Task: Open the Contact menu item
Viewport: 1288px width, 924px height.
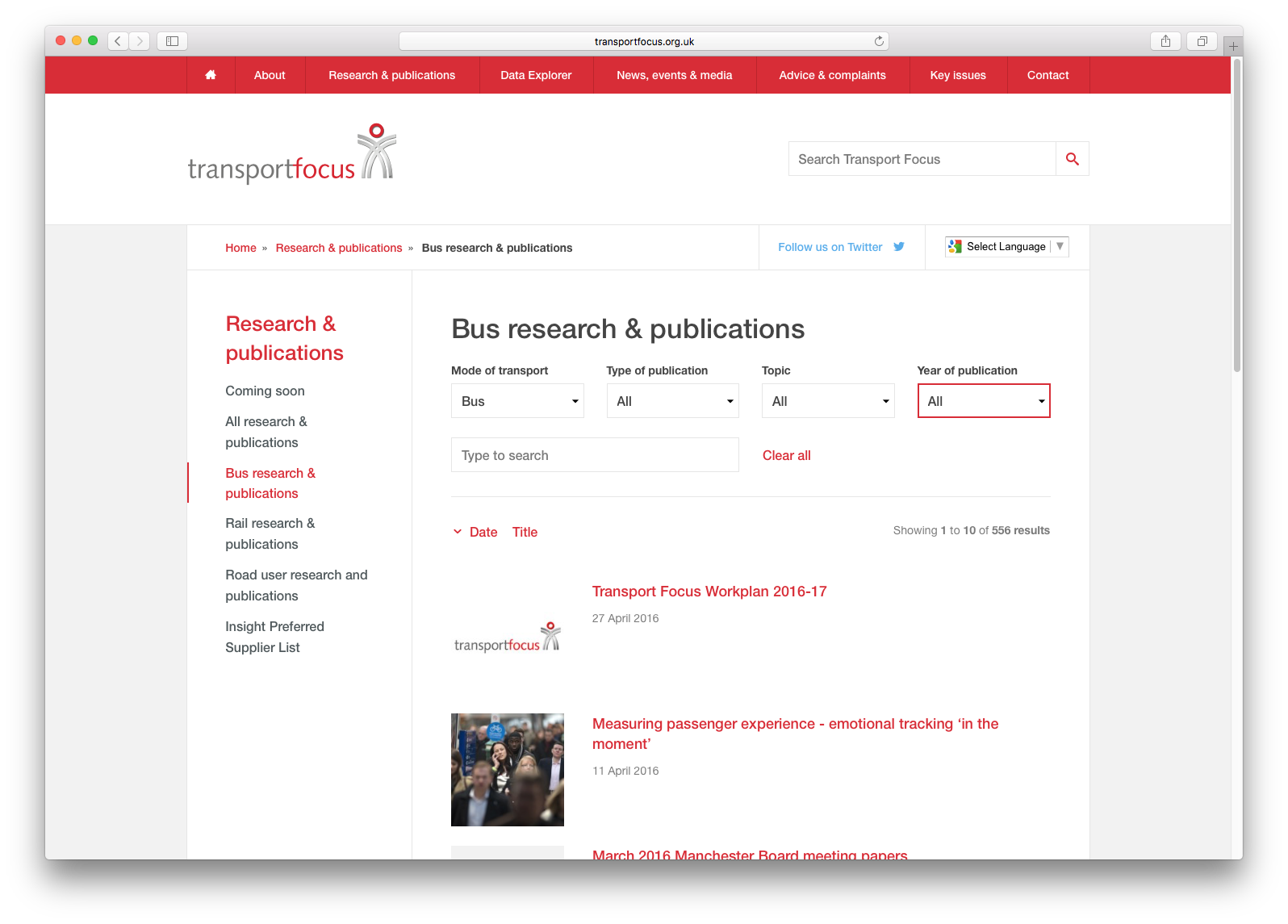Action: click(1048, 75)
